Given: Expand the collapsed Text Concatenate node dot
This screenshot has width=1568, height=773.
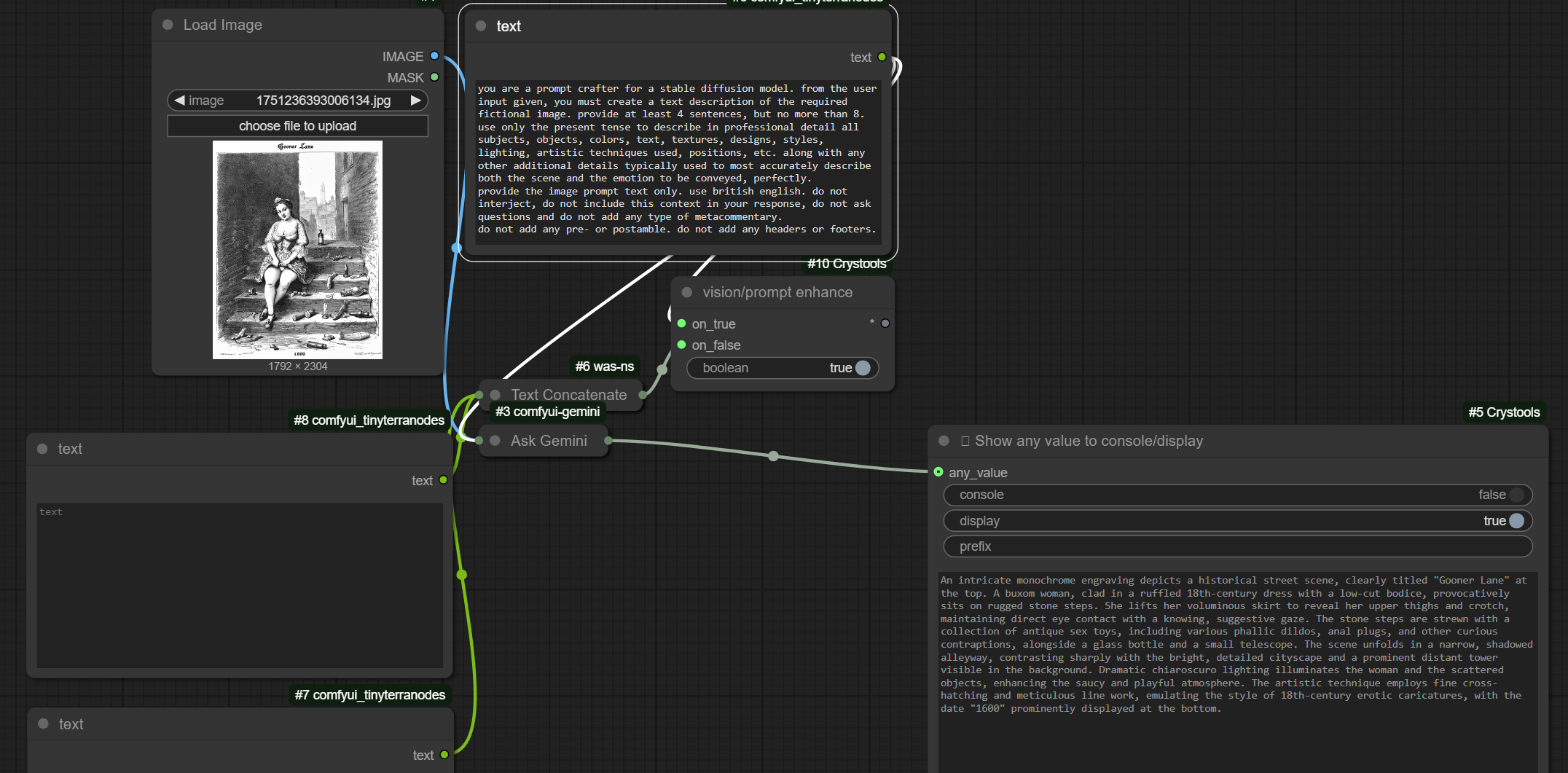Looking at the screenshot, I should pyautogui.click(x=495, y=395).
